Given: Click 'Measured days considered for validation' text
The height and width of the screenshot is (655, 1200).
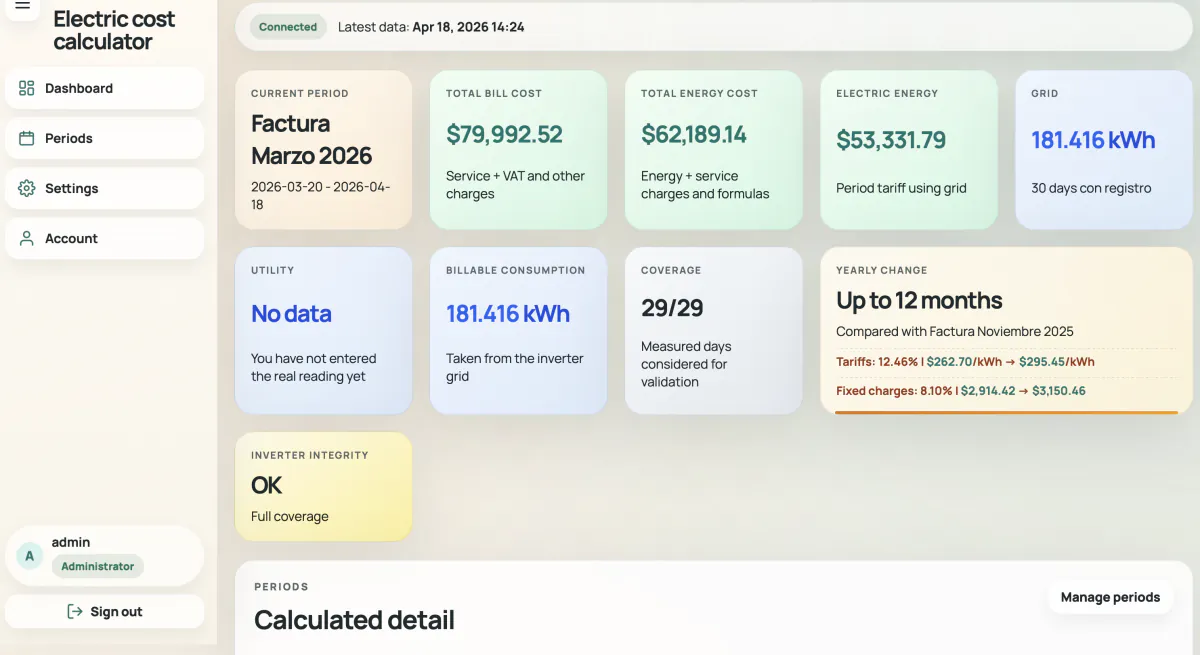Looking at the screenshot, I should pyautogui.click(x=686, y=364).
